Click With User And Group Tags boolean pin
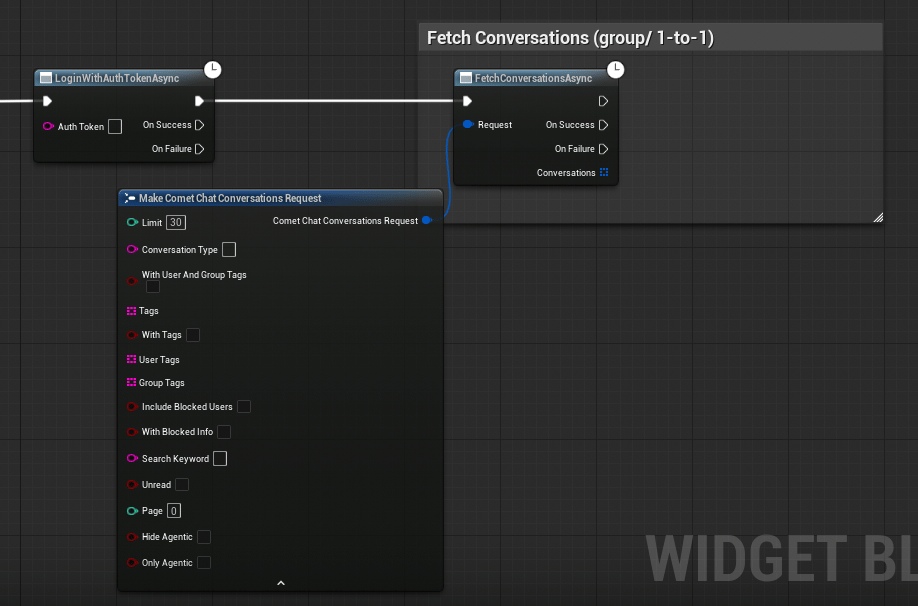Screen dimensions: 918x606 132,280
